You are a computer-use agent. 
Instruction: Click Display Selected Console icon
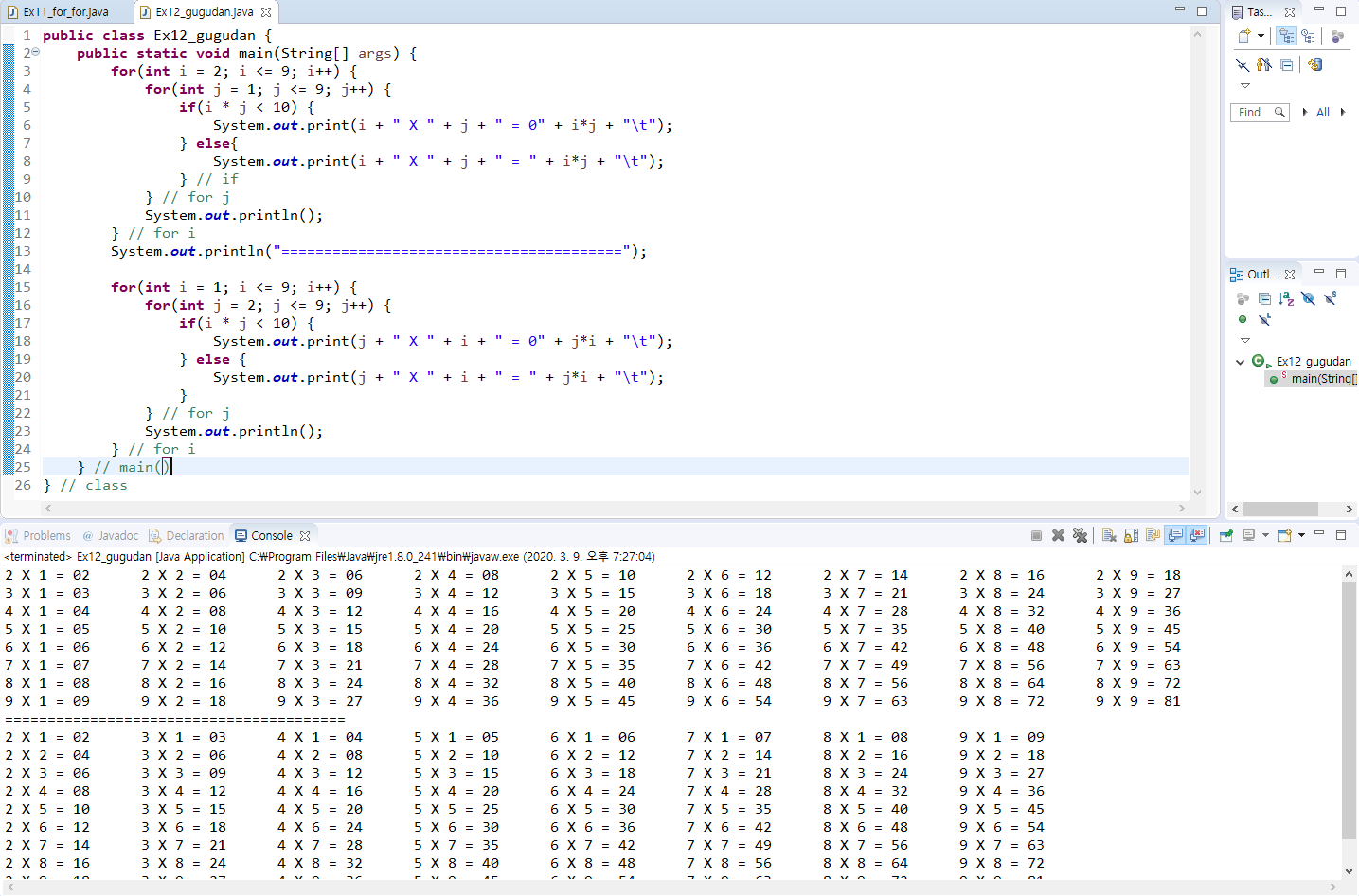click(1248, 536)
